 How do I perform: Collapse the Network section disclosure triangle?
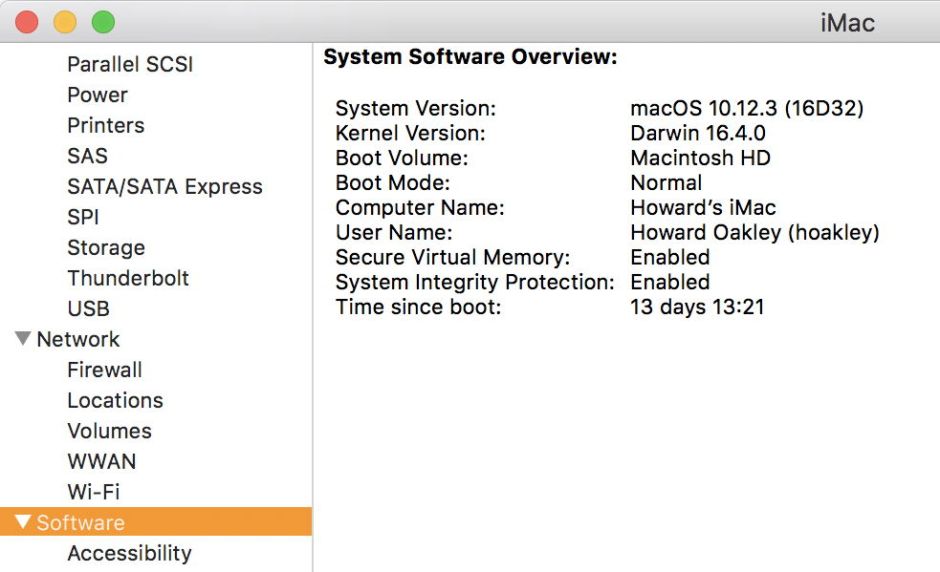pyautogui.click(x=23, y=339)
